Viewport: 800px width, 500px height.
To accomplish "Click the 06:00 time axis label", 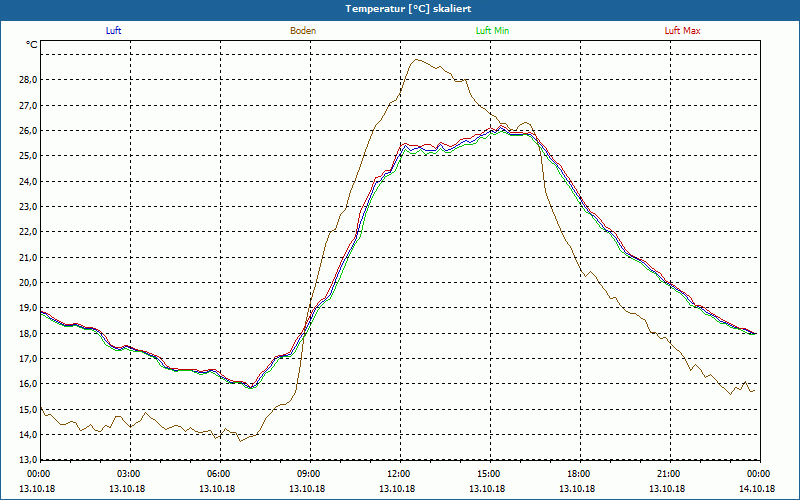I will coord(220,474).
